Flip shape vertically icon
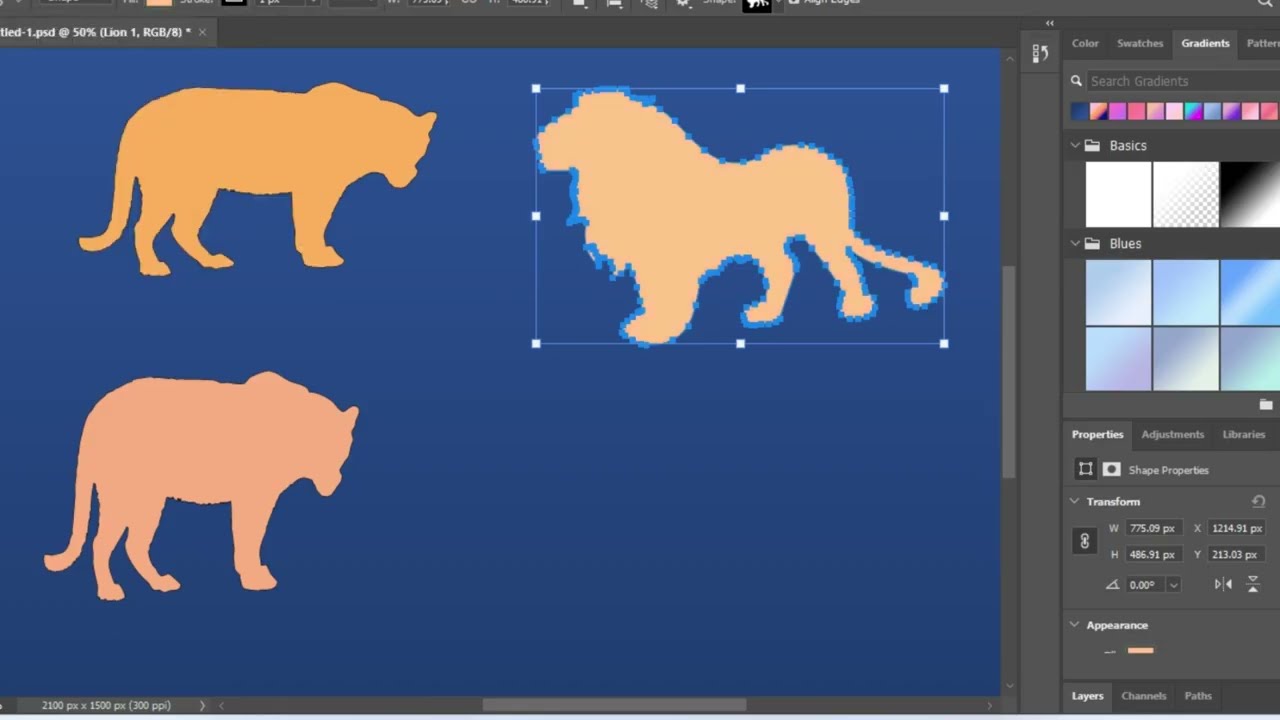 click(1253, 584)
